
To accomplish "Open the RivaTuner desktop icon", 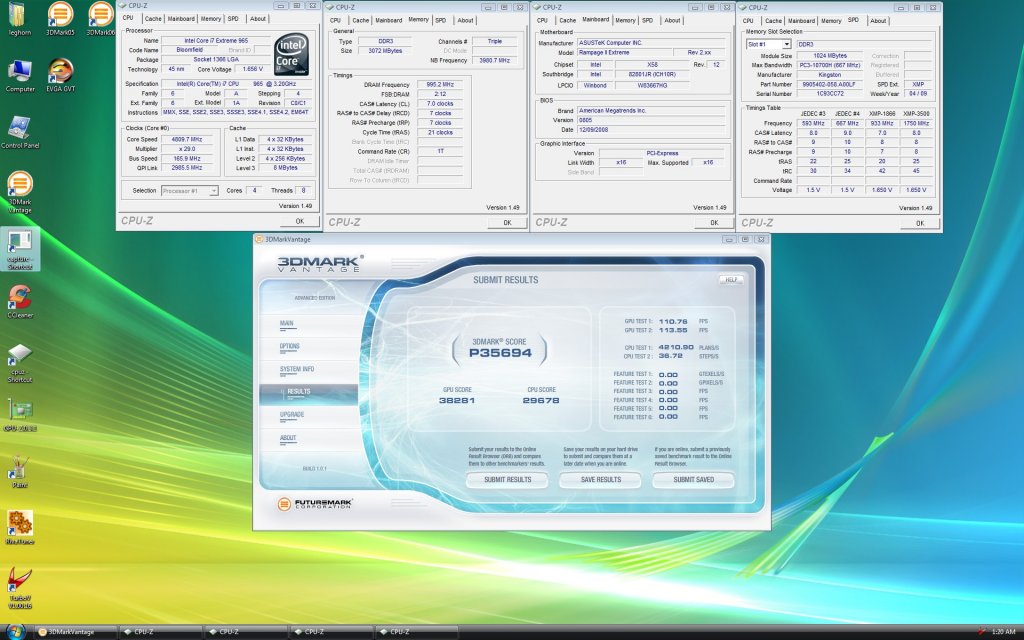I will coord(20,528).
